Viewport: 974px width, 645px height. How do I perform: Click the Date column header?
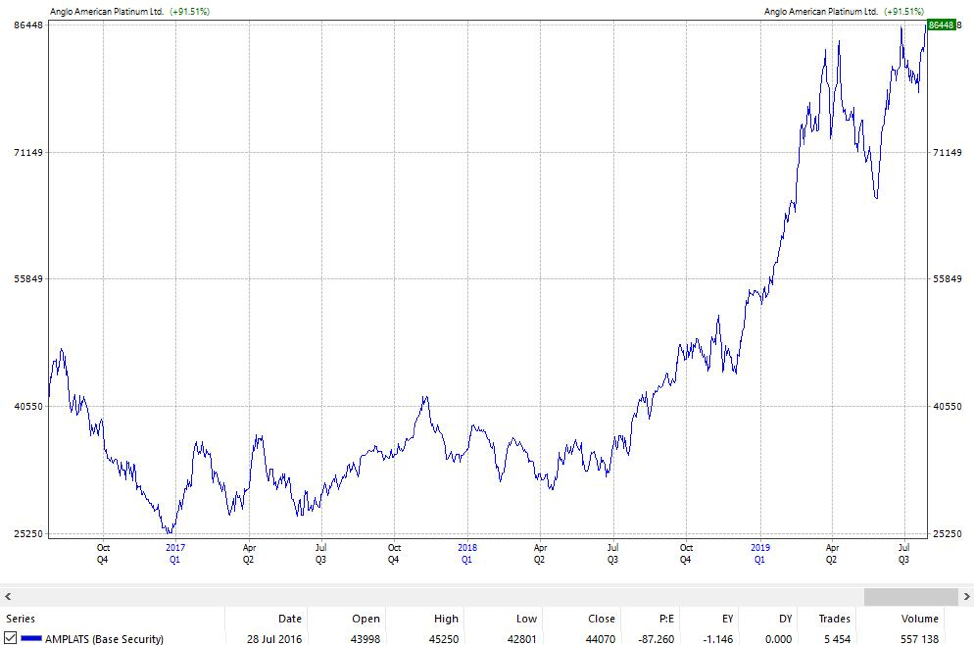point(290,619)
